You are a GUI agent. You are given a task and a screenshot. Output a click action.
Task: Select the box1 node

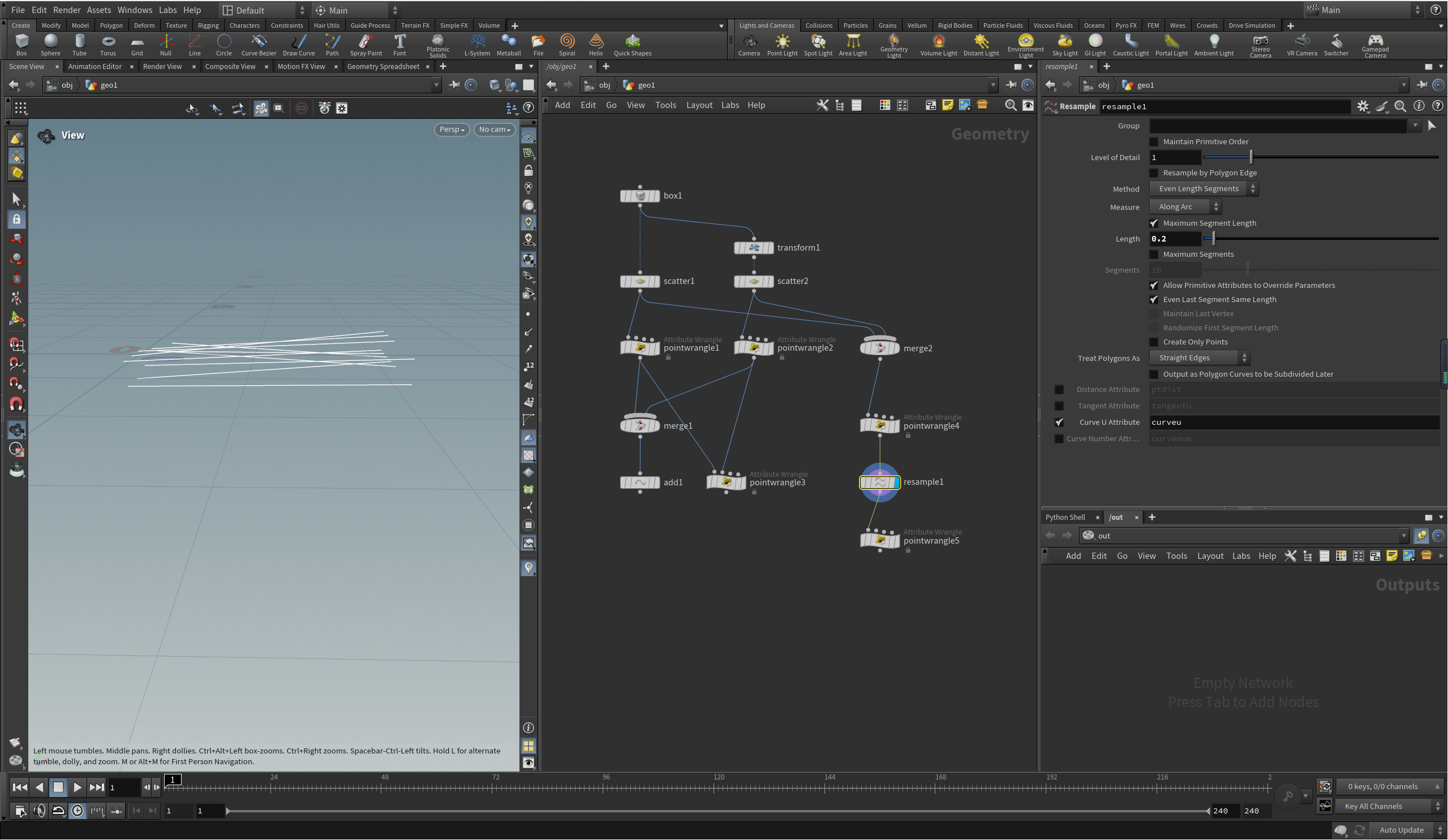[640, 196]
